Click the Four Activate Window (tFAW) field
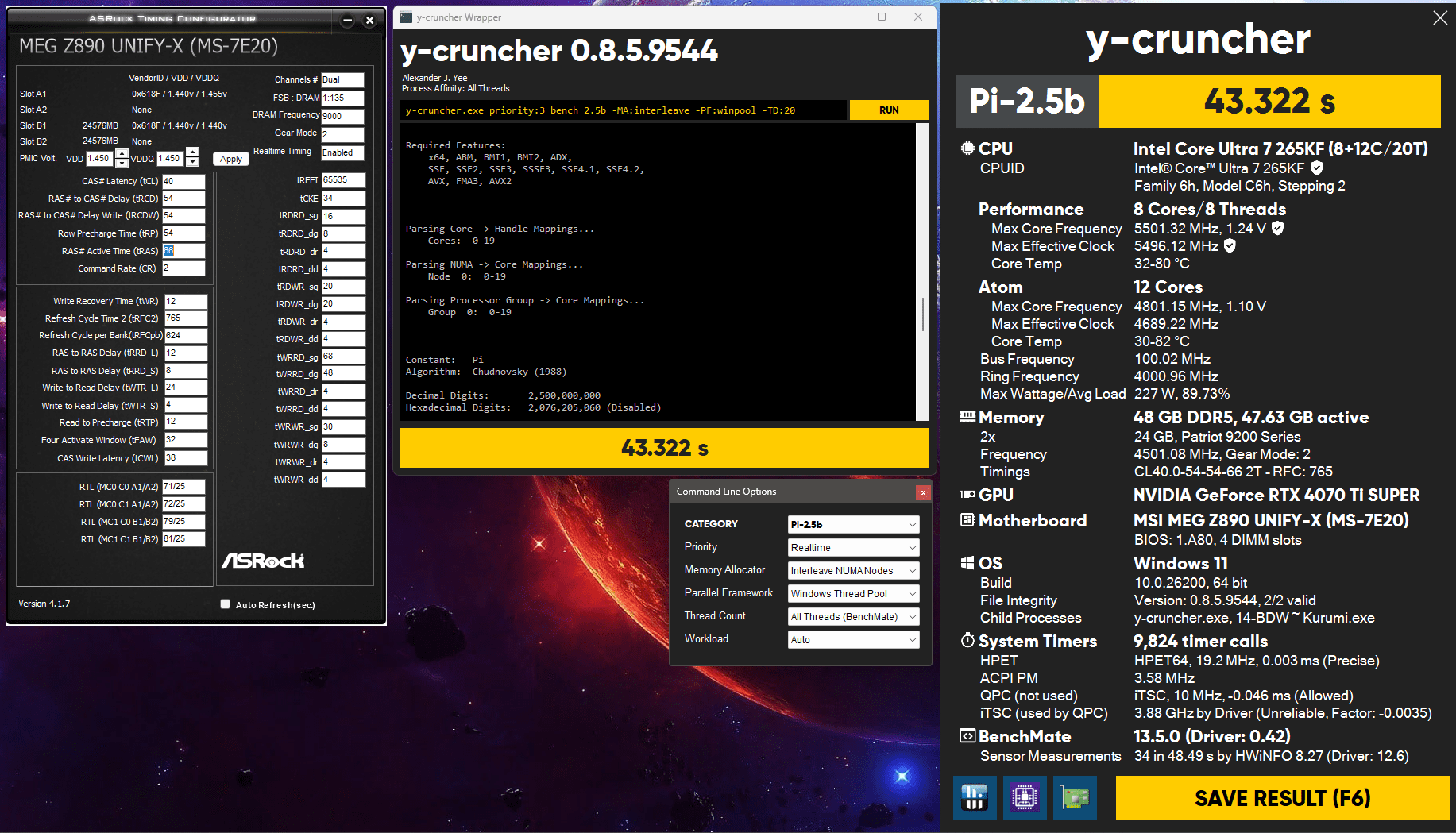The width and height of the screenshot is (1456, 833). pyautogui.click(x=185, y=440)
